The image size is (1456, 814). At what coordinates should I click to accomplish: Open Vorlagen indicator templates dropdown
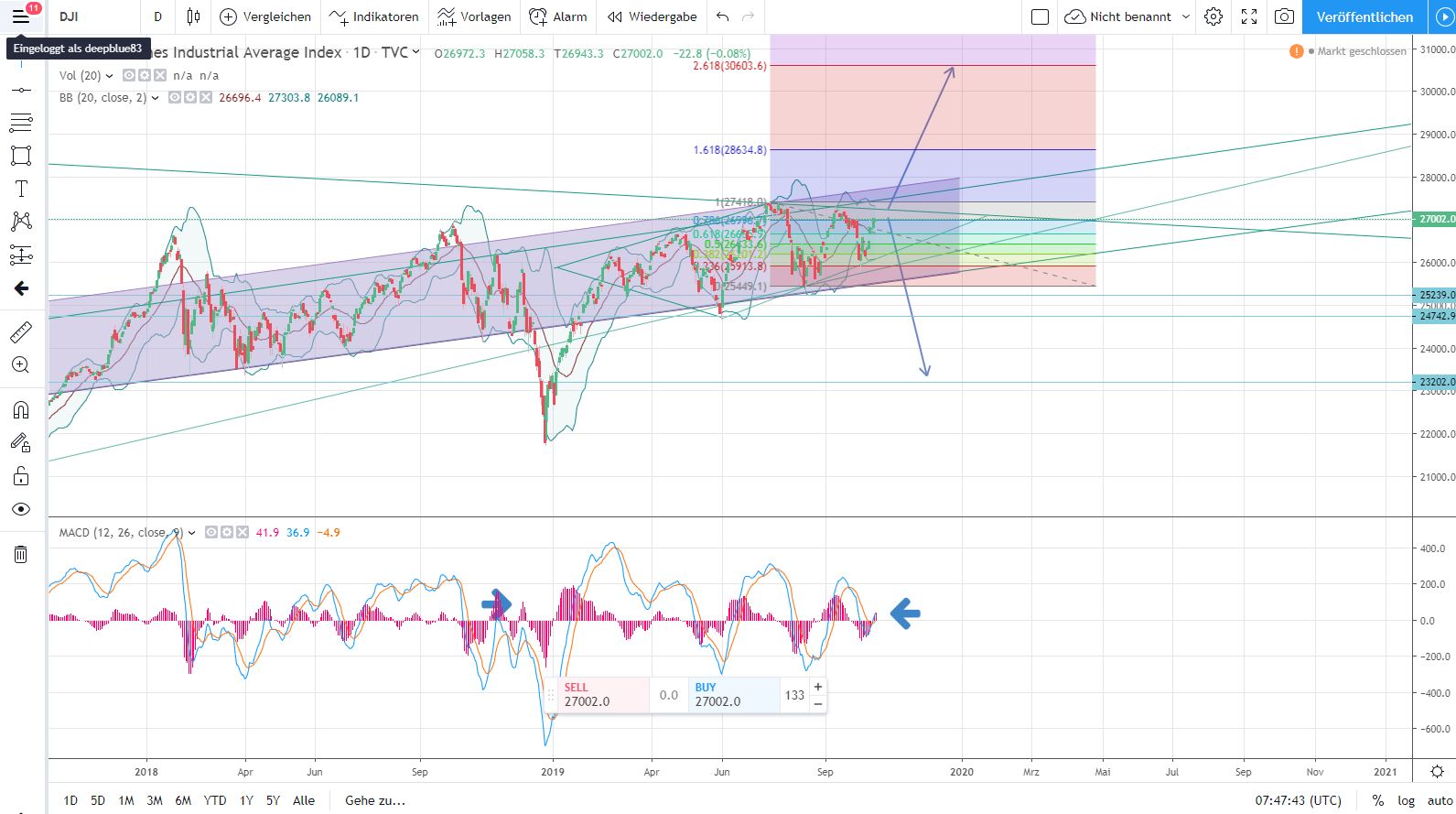473,16
